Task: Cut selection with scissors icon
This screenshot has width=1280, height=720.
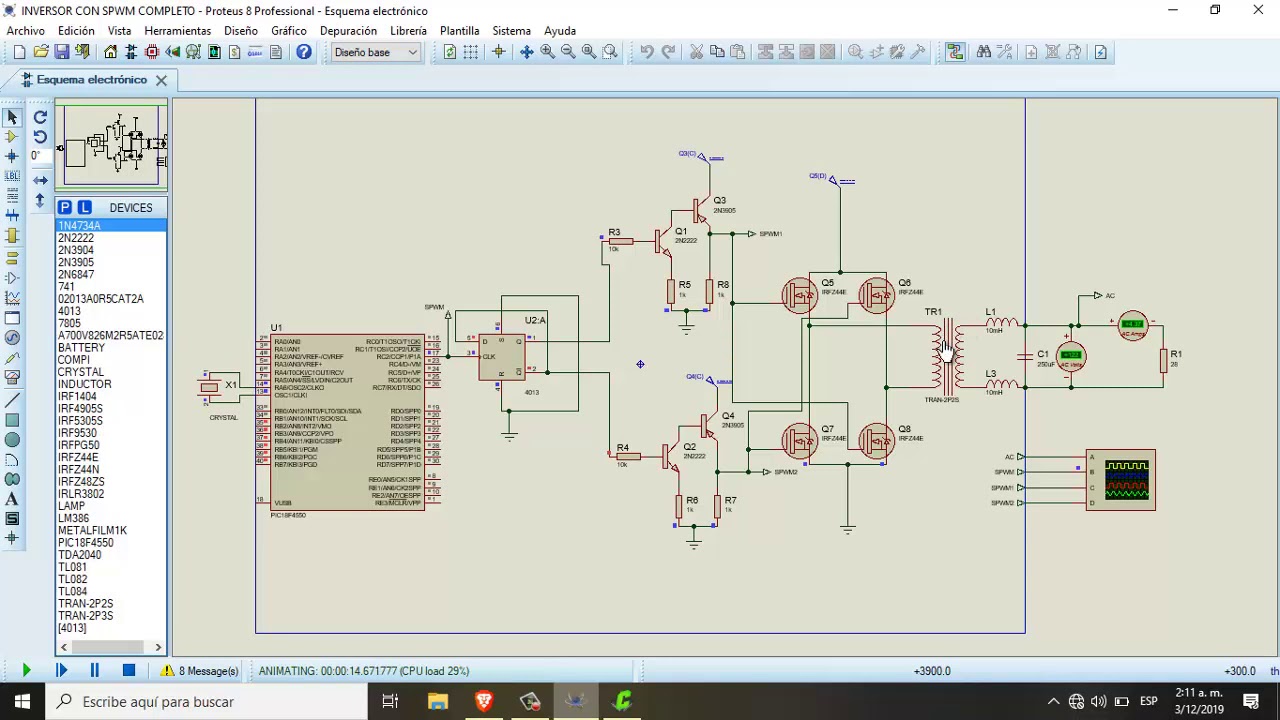Action: point(696,52)
